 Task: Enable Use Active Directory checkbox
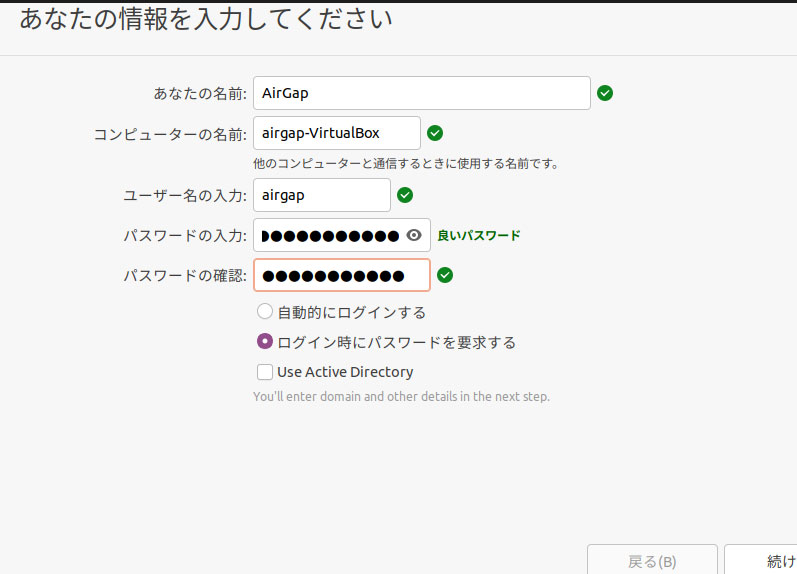pyautogui.click(x=265, y=372)
